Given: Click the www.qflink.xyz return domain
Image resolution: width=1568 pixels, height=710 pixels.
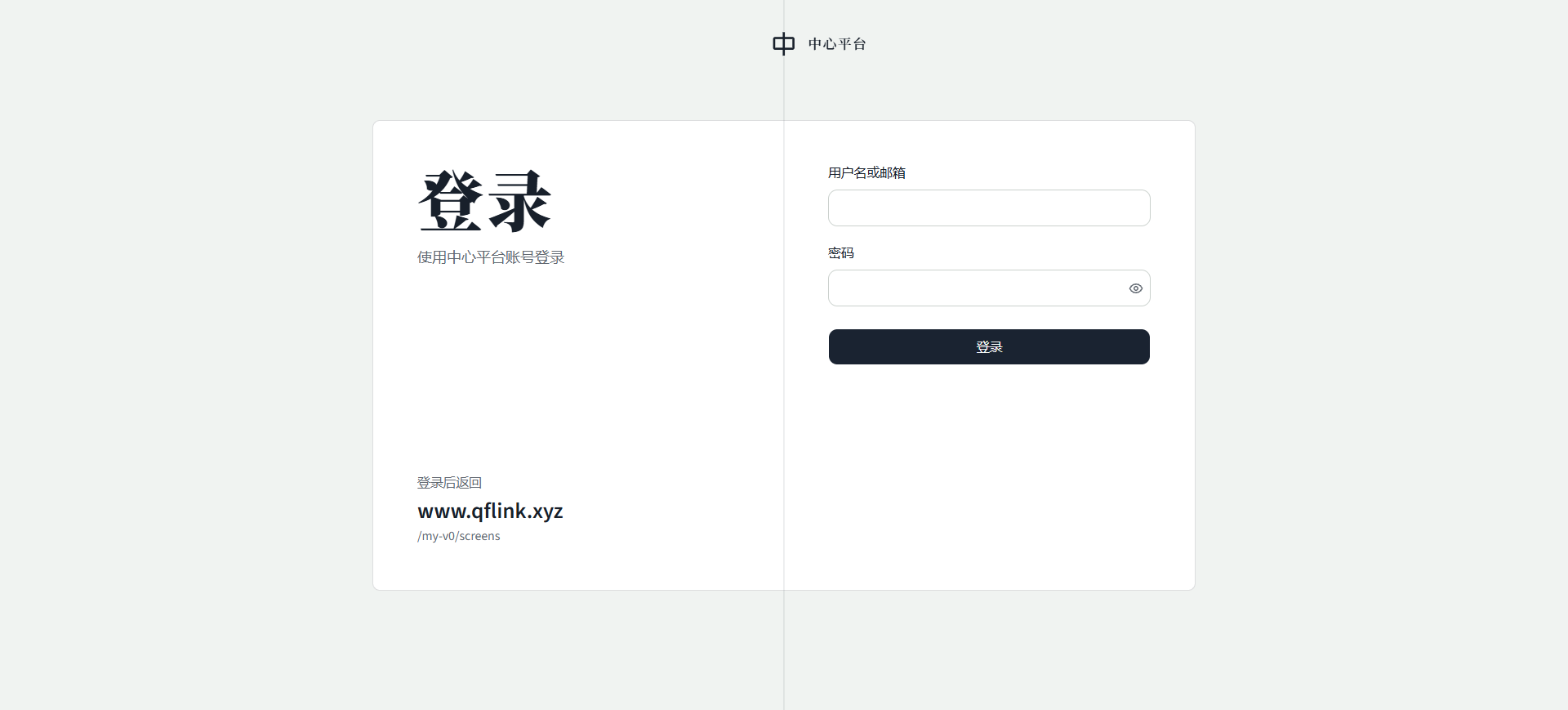Looking at the screenshot, I should point(490,511).
